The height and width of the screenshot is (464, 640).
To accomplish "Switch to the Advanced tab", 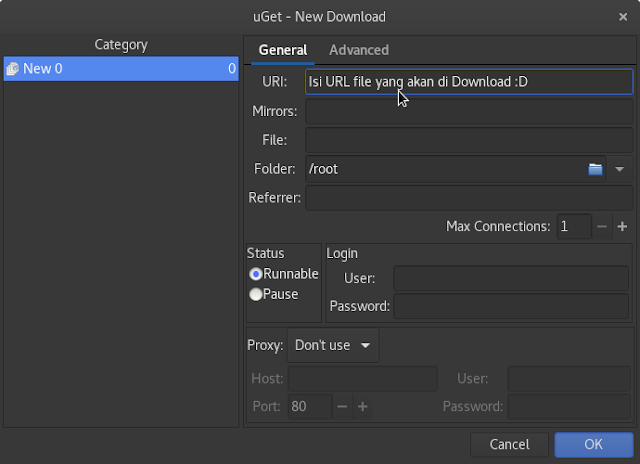I will 359,50.
